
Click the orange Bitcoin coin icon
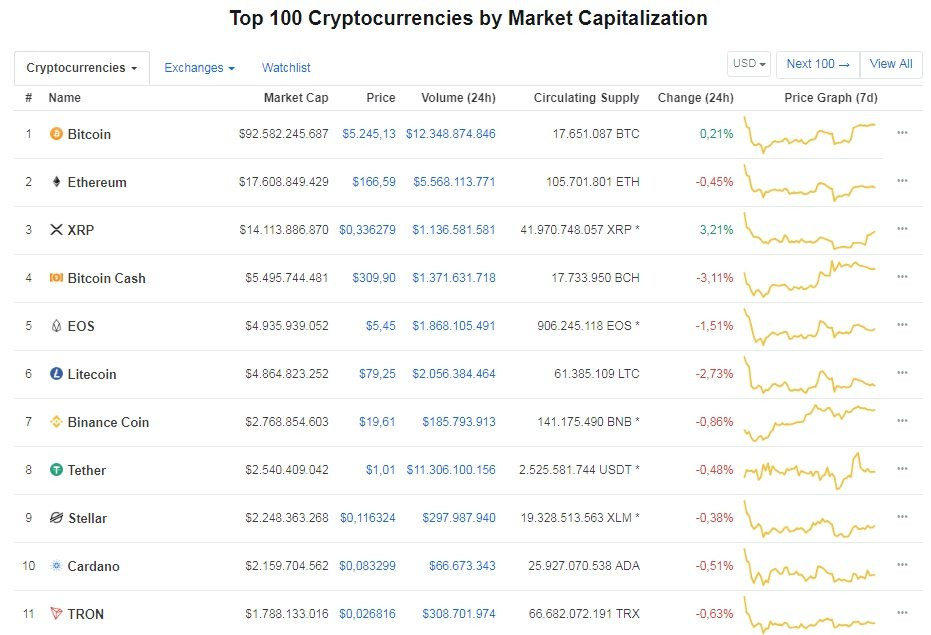coord(56,134)
